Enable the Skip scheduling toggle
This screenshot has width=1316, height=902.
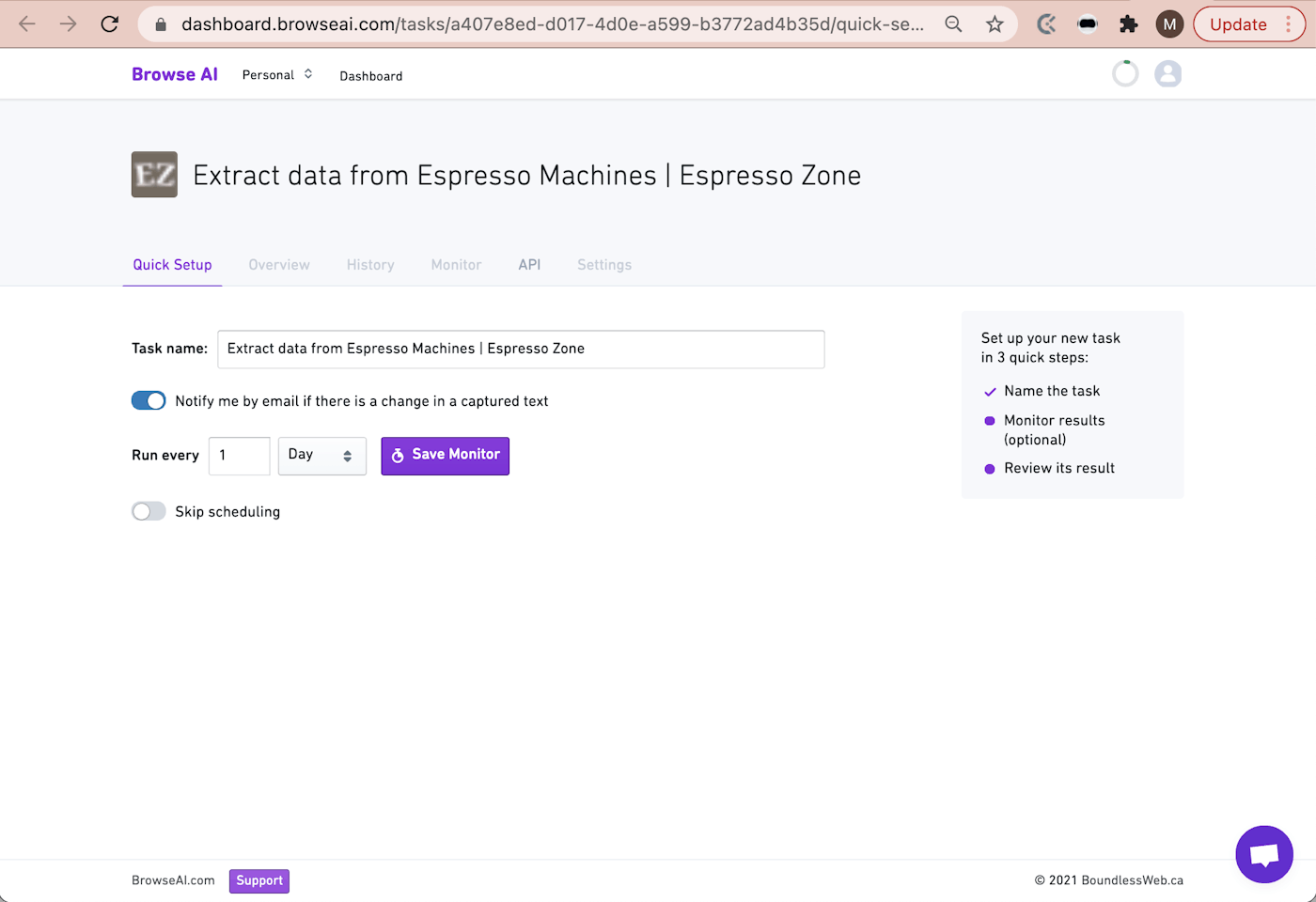pyautogui.click(x=149, y=511)
